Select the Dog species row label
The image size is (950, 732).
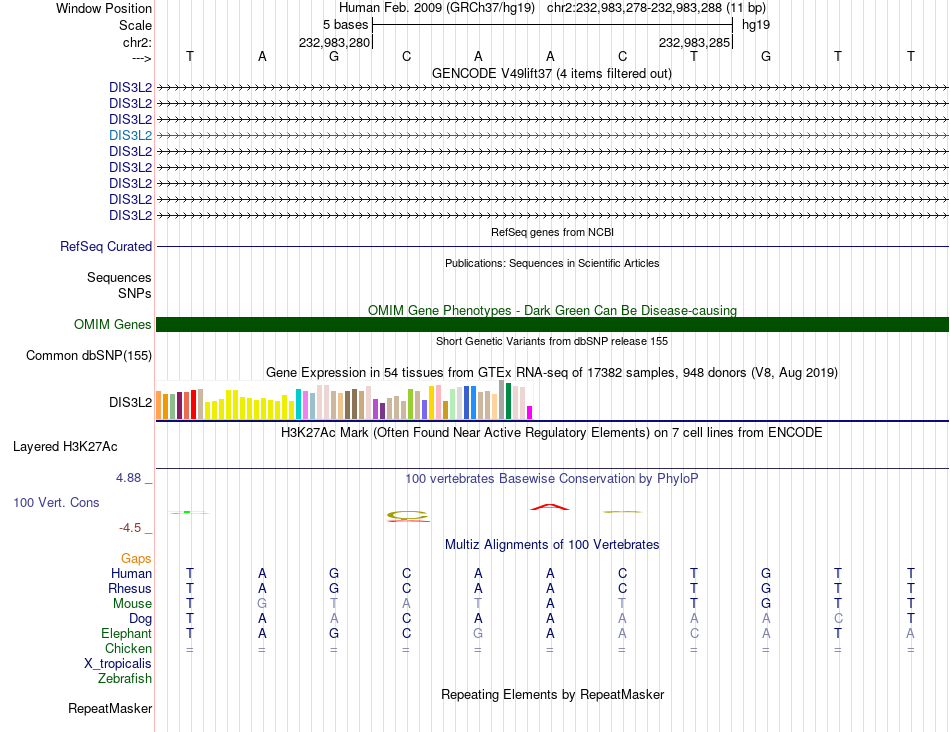pos(140,619)
